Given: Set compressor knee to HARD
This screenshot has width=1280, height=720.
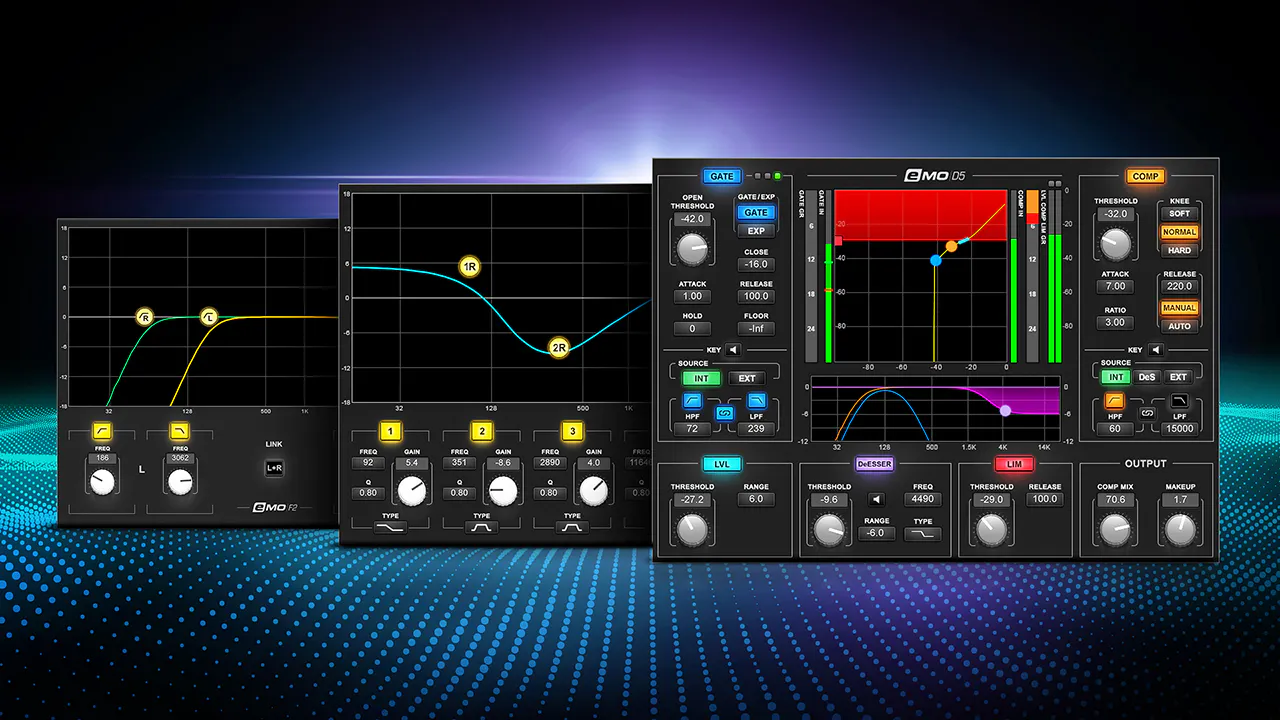Looking at the screenshot, I should click(1180, 250).
